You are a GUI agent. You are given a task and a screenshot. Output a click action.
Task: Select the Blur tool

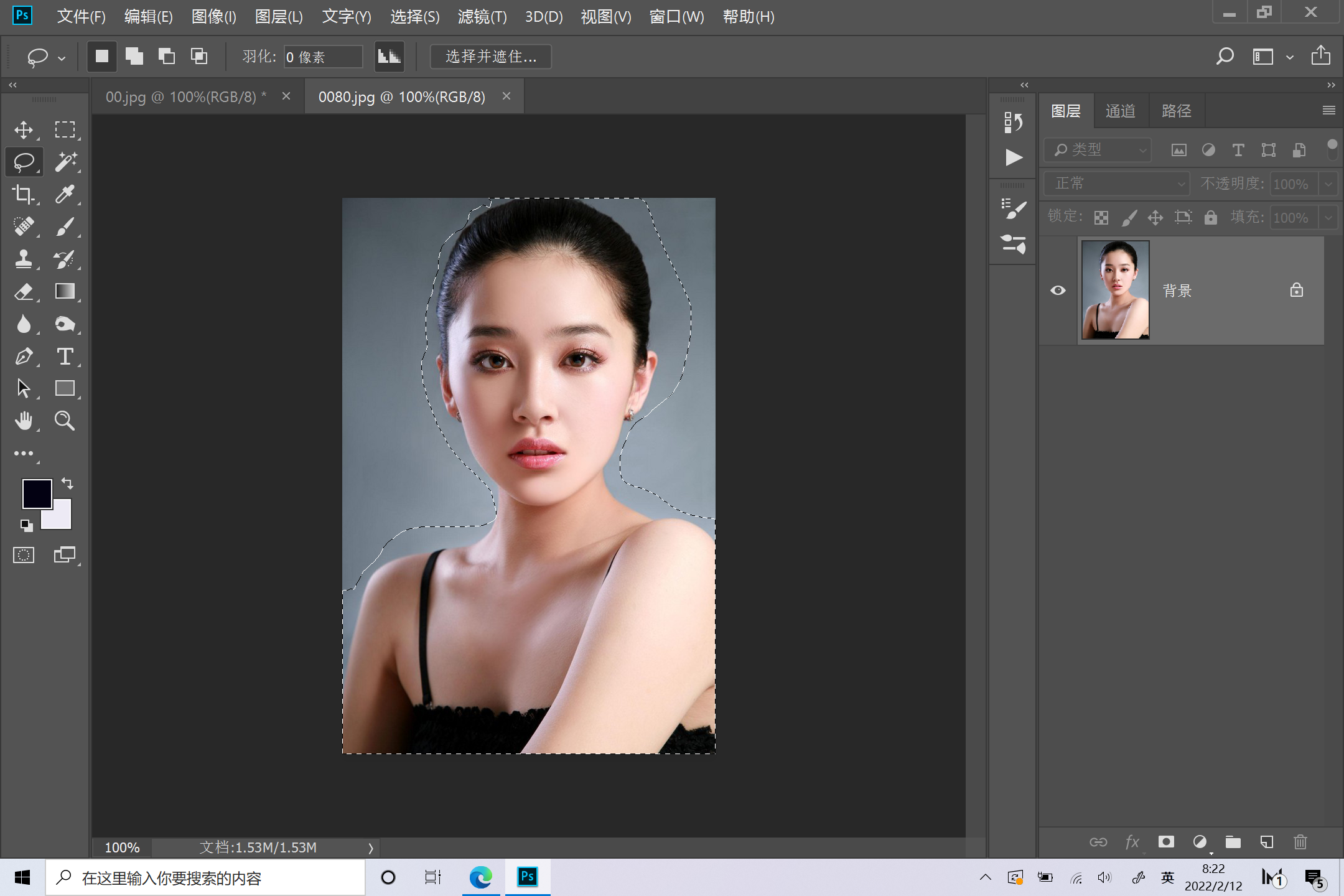pos(24,324)
